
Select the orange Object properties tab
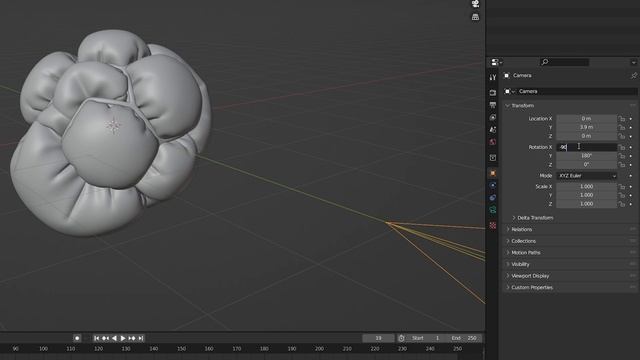(493, 173)
